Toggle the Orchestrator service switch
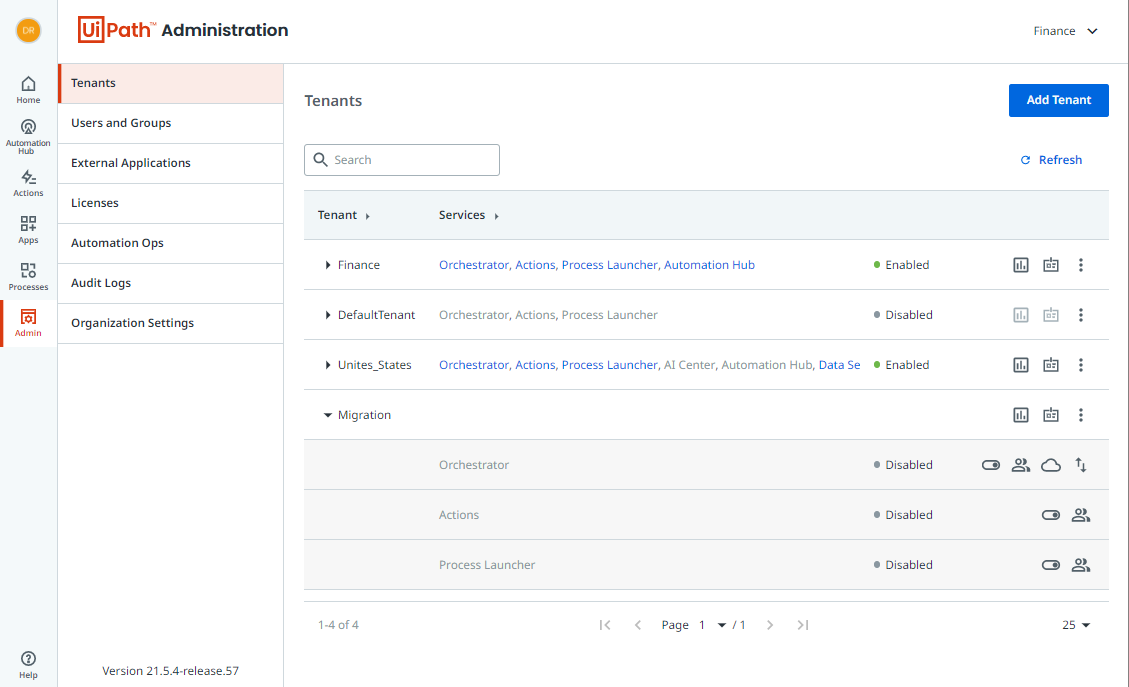This screenshot has width=1129, height=687. [x=991, y=465]
